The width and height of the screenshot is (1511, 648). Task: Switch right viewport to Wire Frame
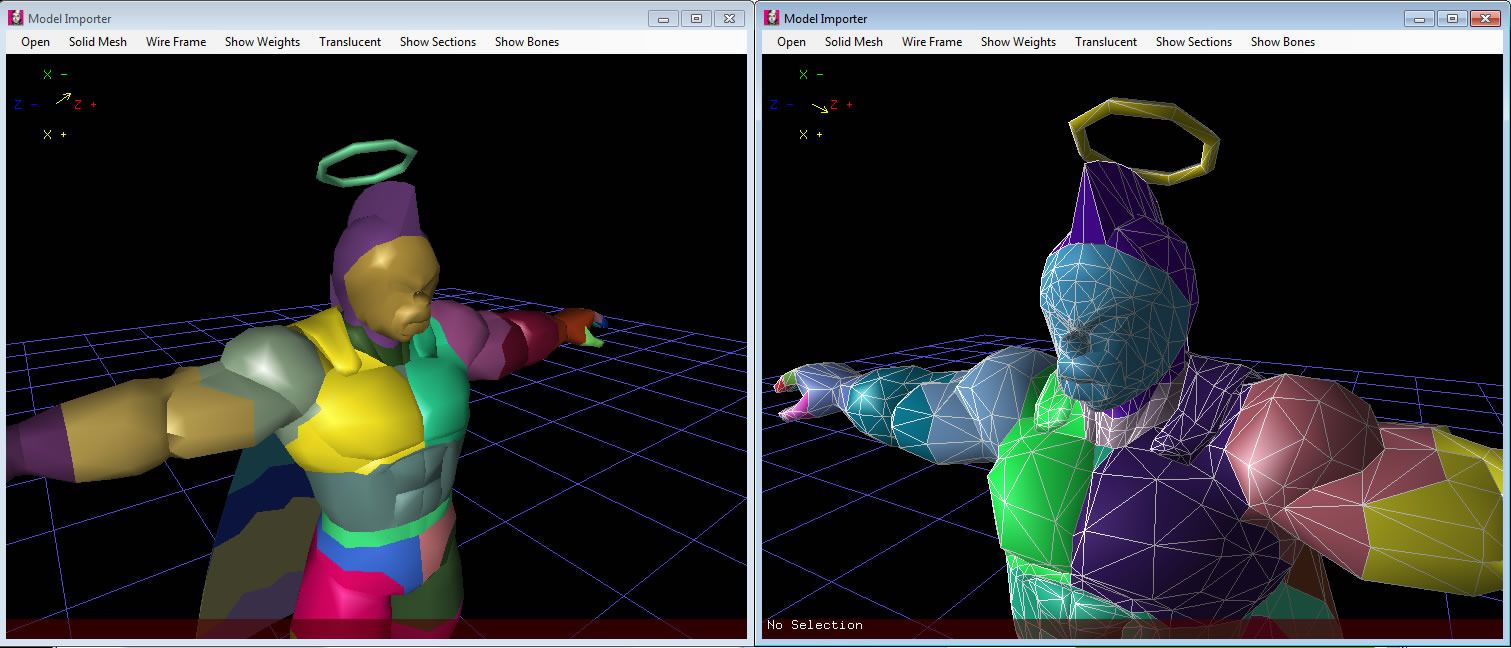[932, 42]
